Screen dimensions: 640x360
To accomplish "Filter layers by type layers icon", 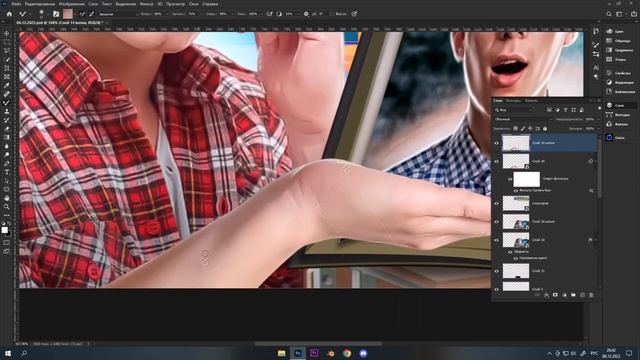I will [x=565, y=110].
